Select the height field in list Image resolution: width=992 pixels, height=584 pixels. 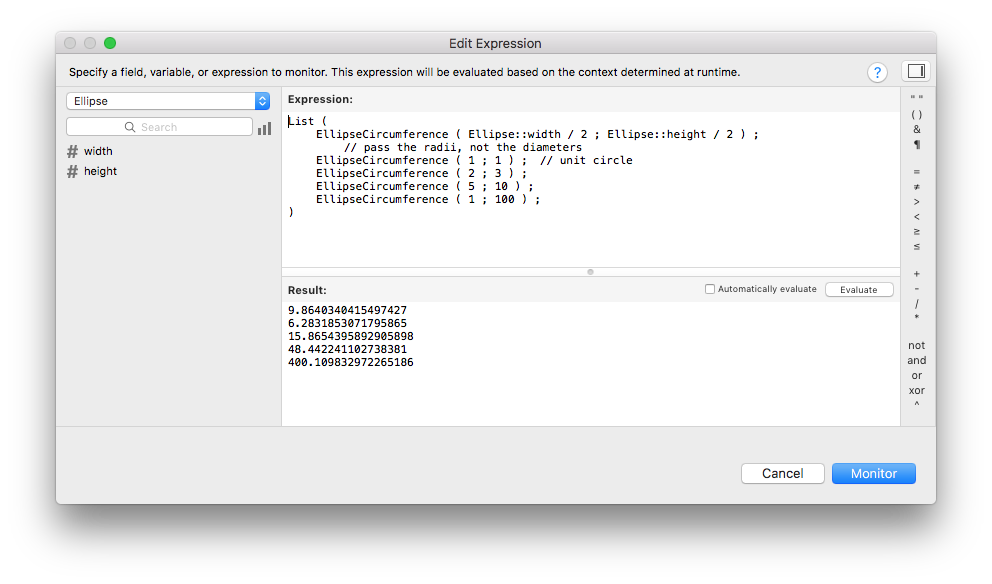(100, 171)
